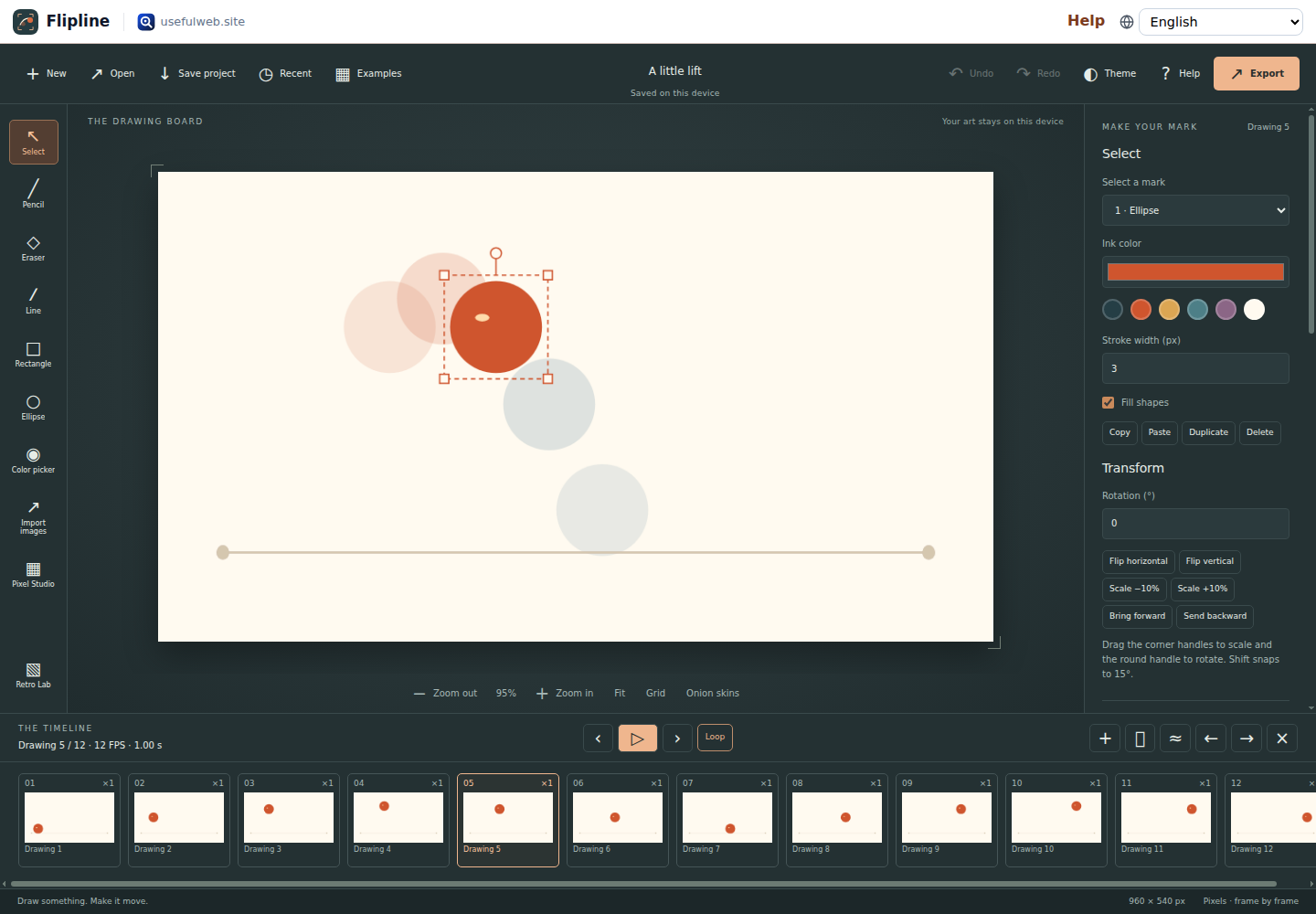Click Scale −10%

[1134, 589]
